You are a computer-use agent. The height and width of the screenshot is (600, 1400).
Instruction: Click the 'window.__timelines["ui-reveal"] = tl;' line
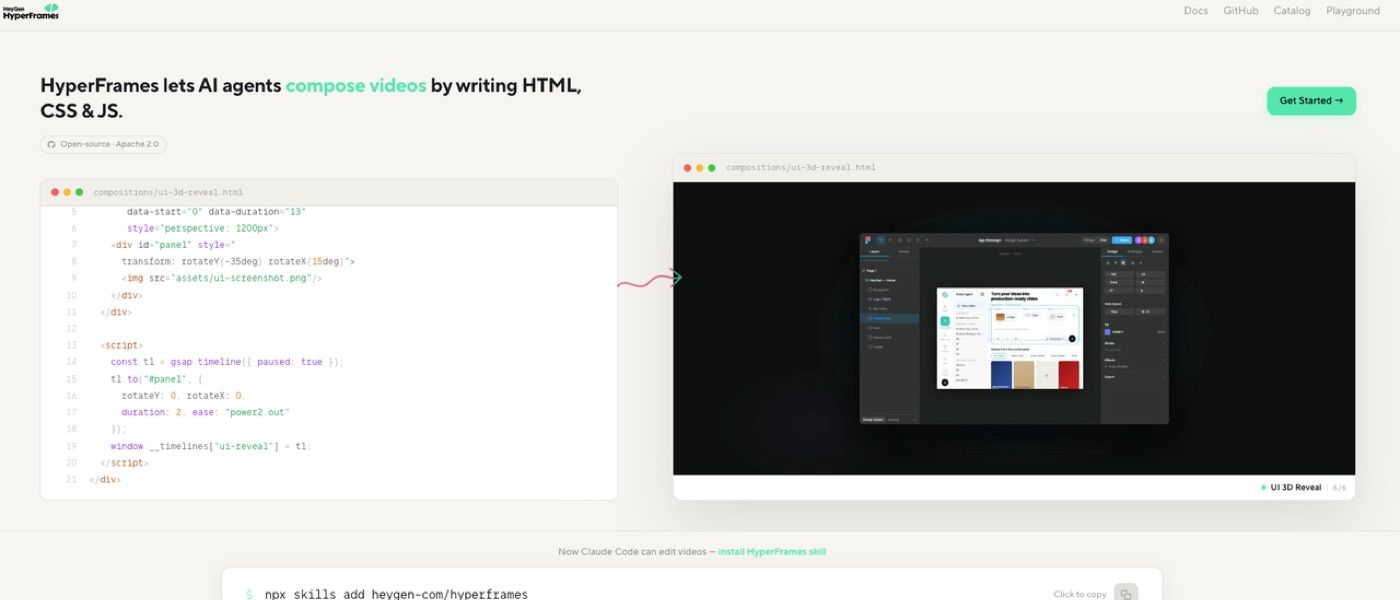(211, 446)
